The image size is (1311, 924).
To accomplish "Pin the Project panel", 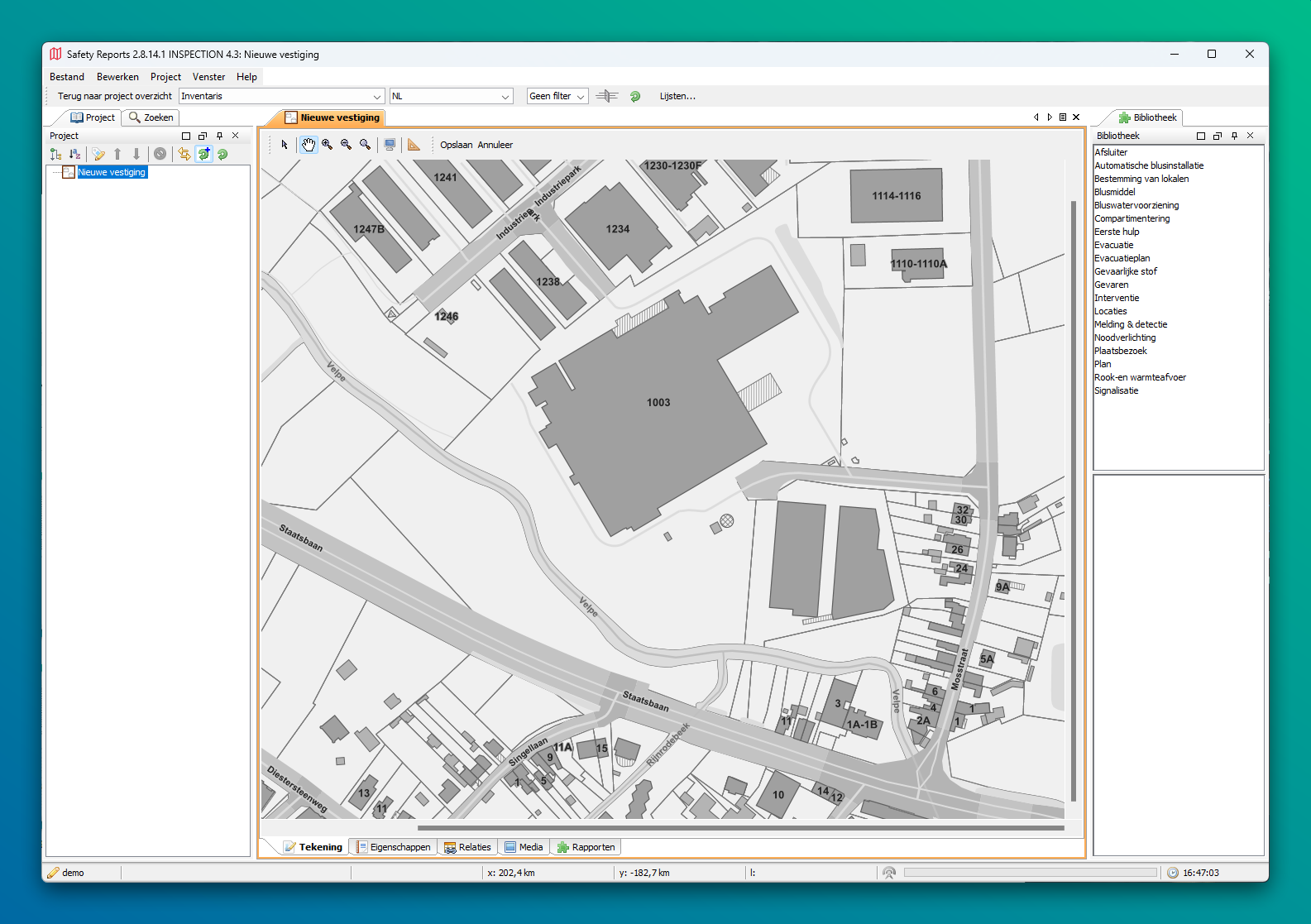I will (x=219, y=136).
